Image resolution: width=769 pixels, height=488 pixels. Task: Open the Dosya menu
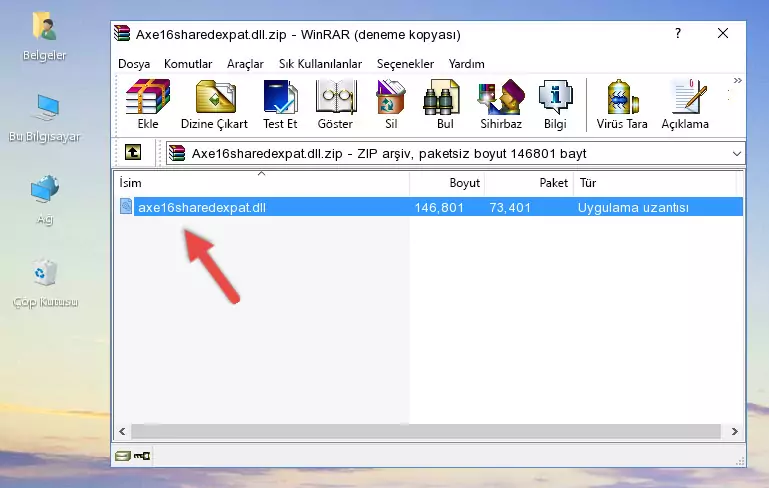click(x=134, y=64)
